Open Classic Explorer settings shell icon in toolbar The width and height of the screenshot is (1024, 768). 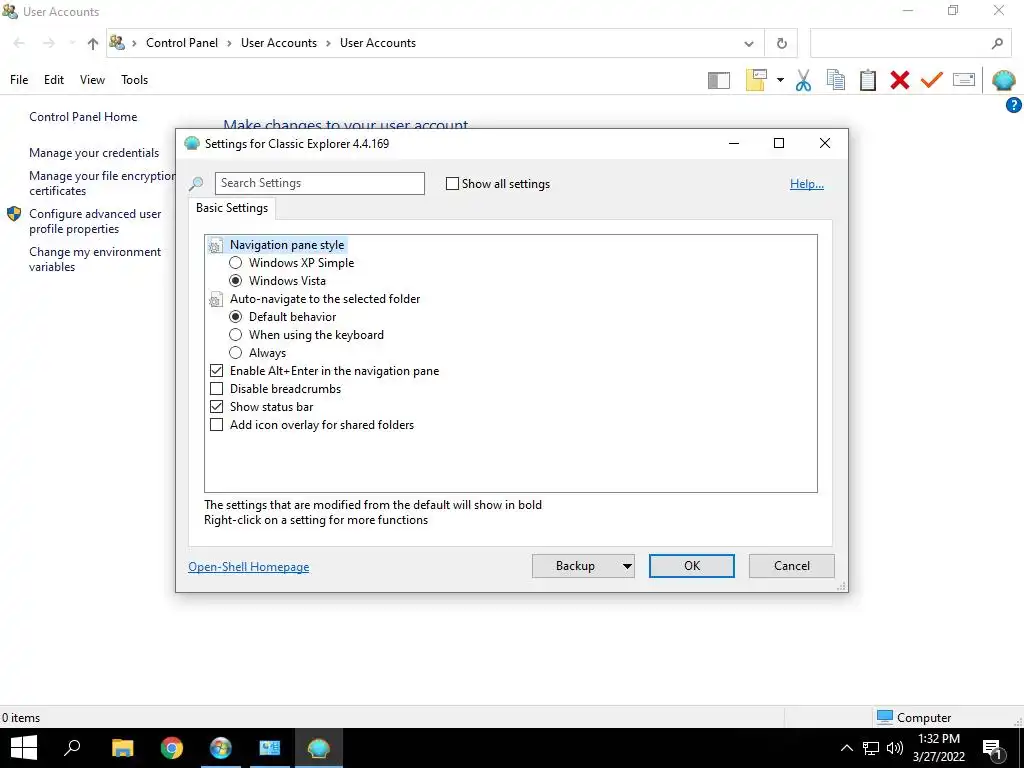[1003, 80]
